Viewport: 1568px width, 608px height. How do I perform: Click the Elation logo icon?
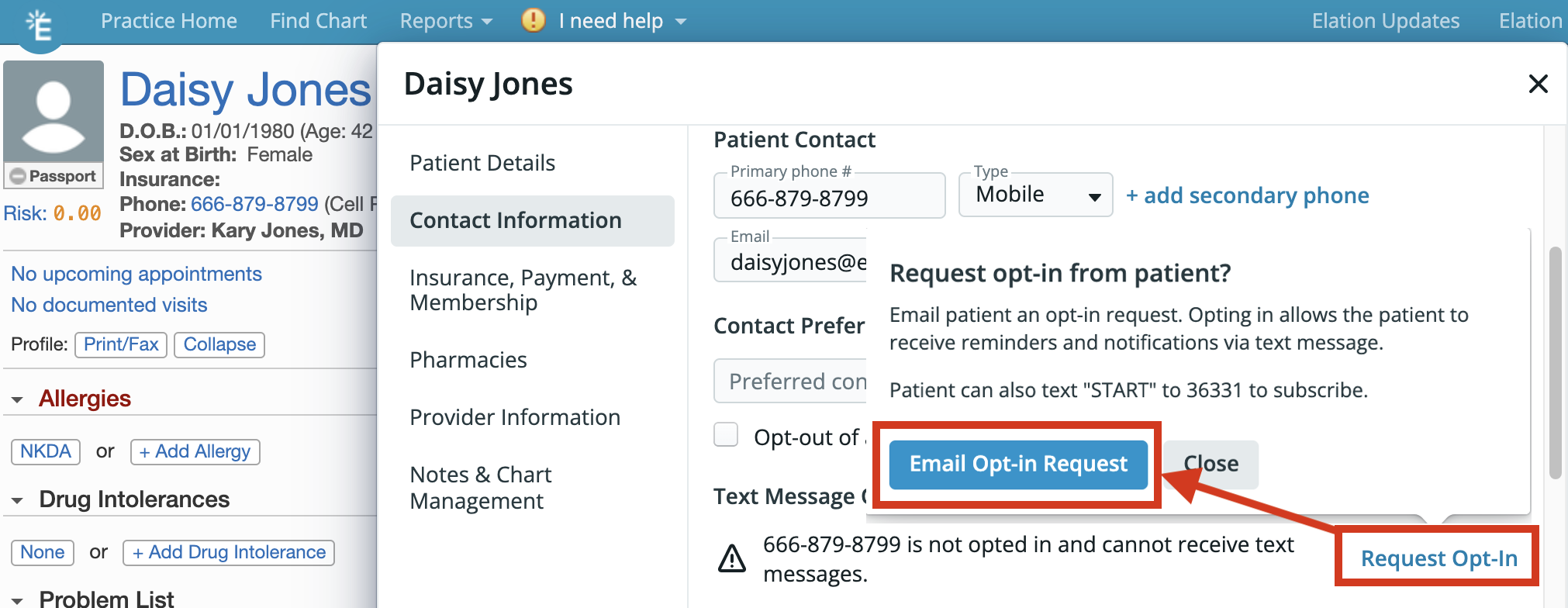pos(39,25)
